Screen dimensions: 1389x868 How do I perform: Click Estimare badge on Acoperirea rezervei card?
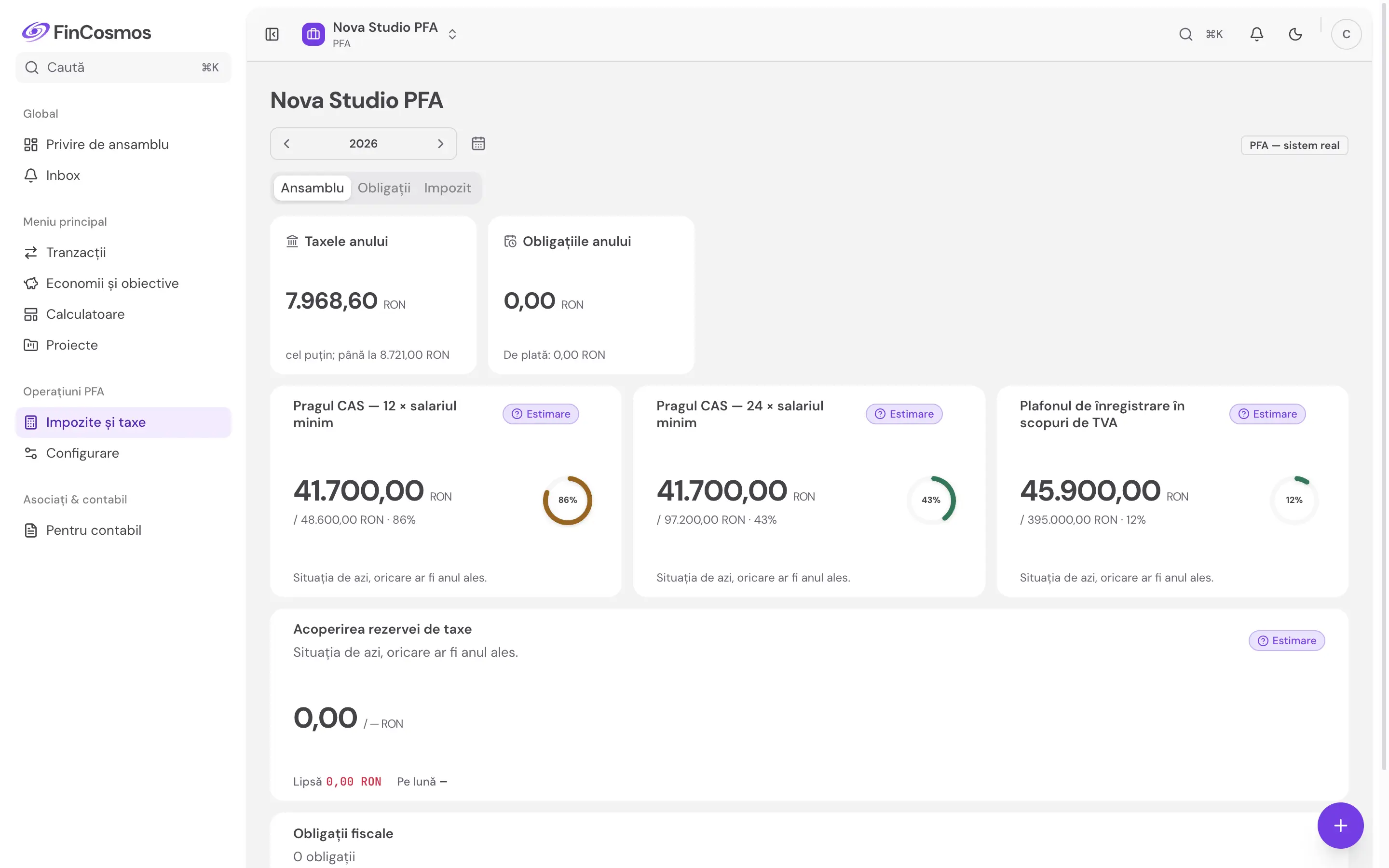click(1287, 641)
